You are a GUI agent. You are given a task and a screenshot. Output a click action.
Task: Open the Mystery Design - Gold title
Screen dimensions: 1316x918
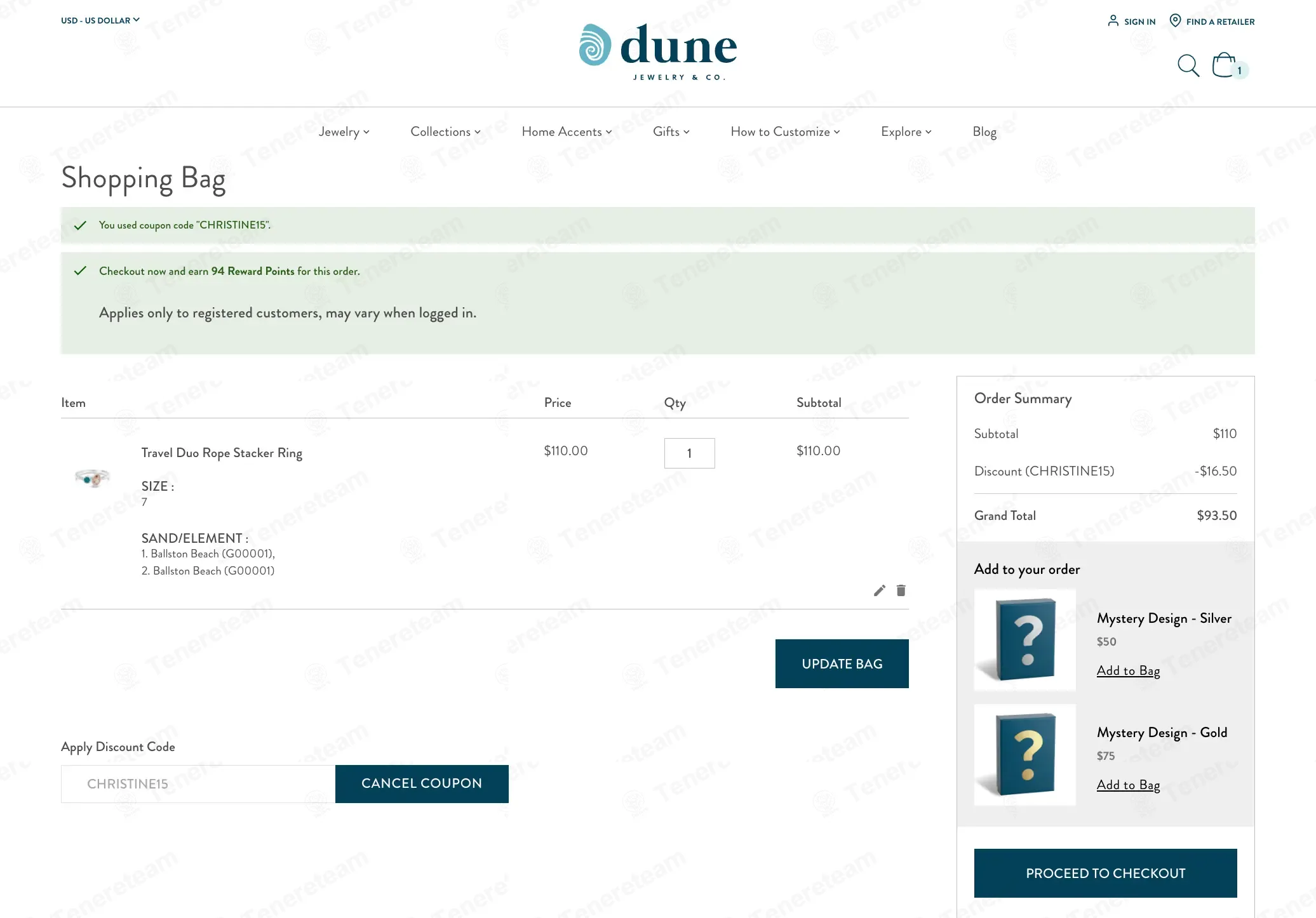(x=1162, y=733)
